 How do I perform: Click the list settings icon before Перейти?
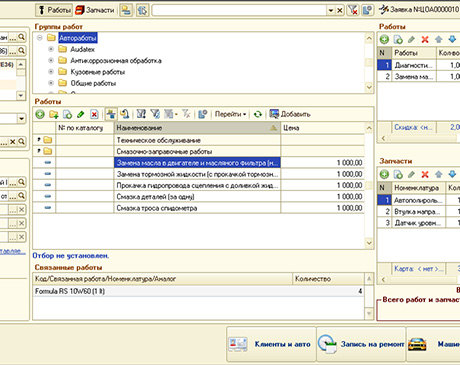point(202,114)
